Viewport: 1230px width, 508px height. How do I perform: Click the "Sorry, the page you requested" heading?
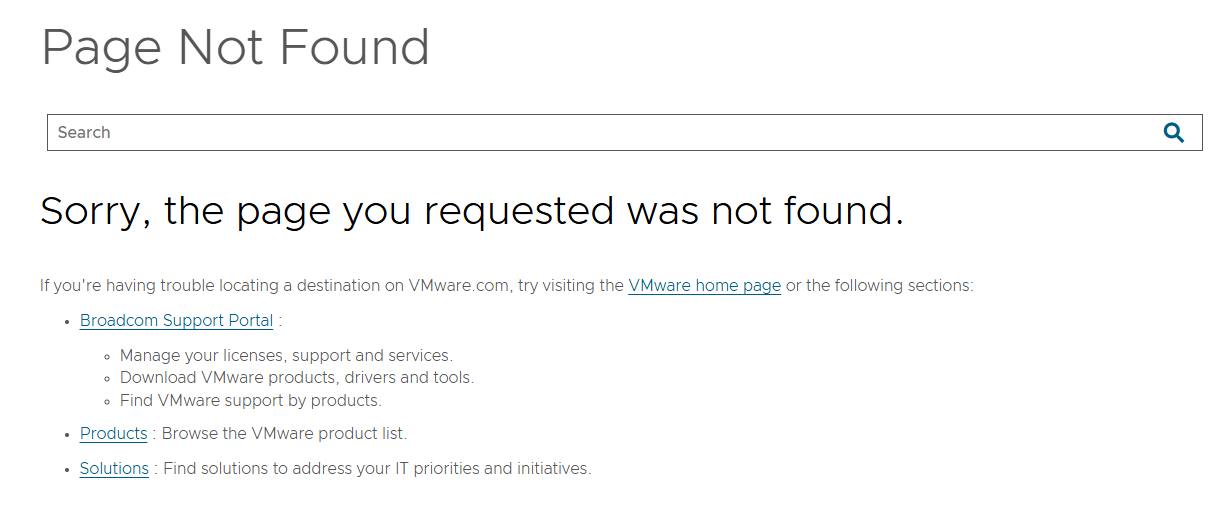471,211
